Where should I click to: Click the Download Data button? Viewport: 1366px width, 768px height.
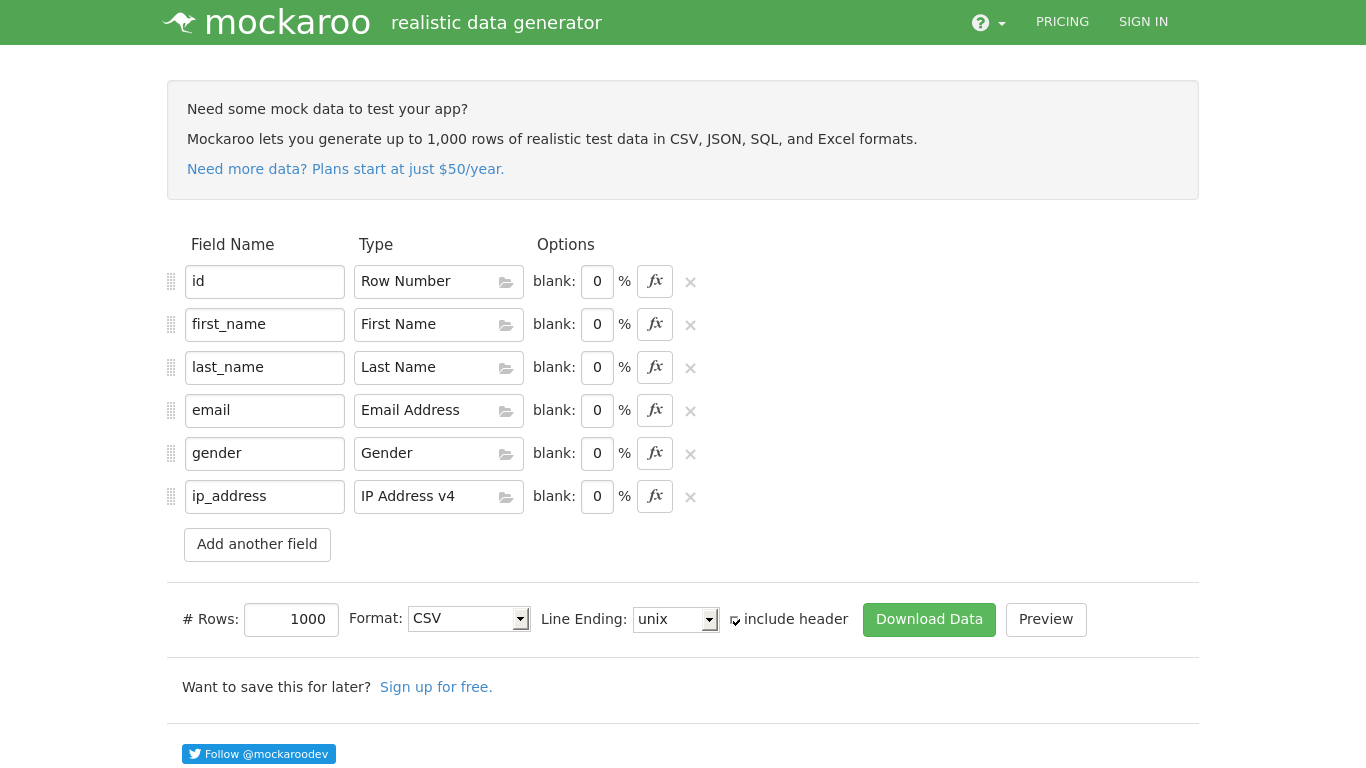tap(929, 620)
